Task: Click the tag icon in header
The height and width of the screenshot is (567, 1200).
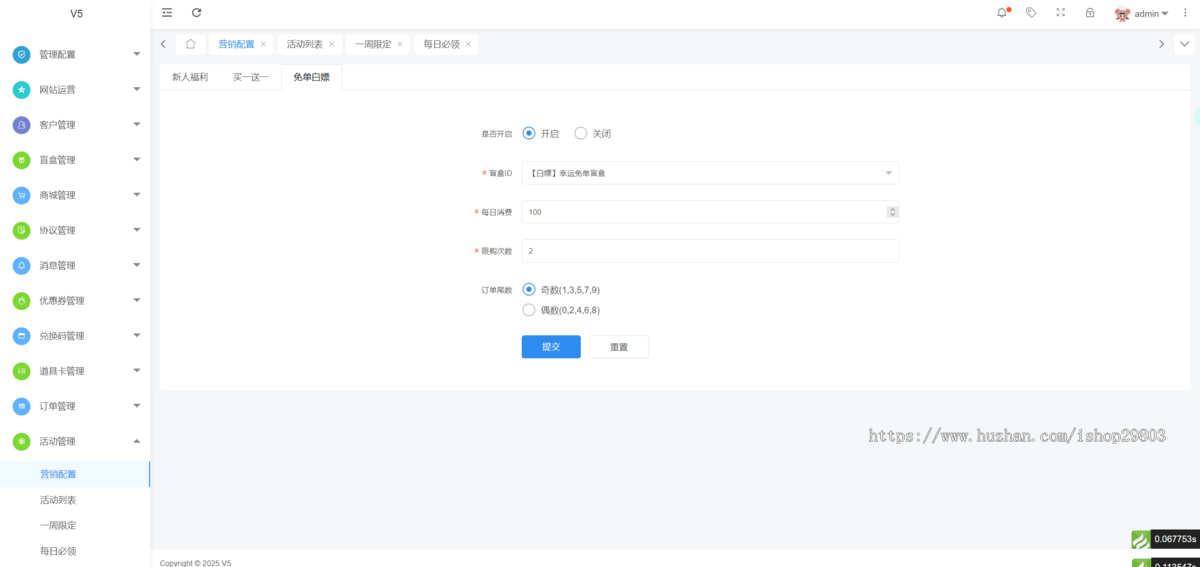Action: coord(1031,13)
